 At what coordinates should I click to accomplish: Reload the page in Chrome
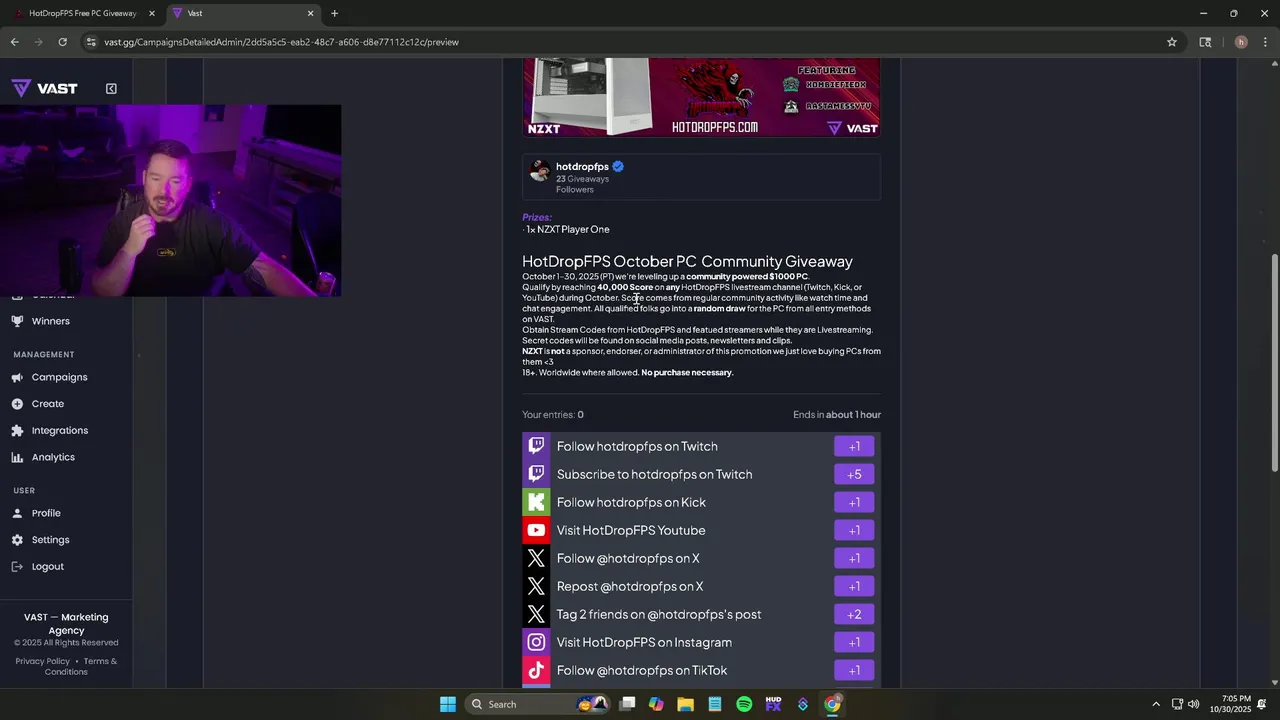[x=62, y=42]
